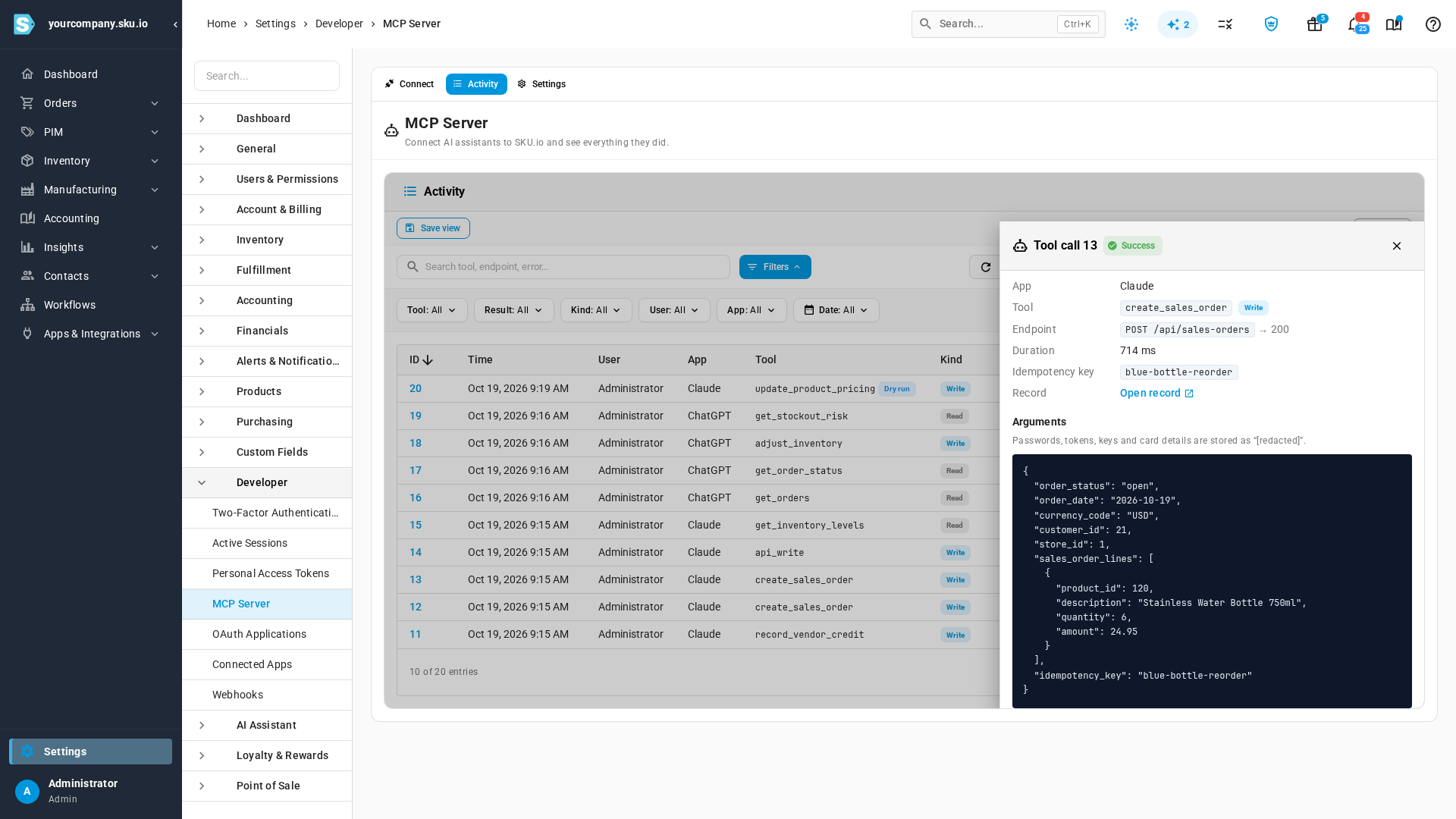
Task: Switch to the MCP Server Settings tab
Action: point(541,84)
